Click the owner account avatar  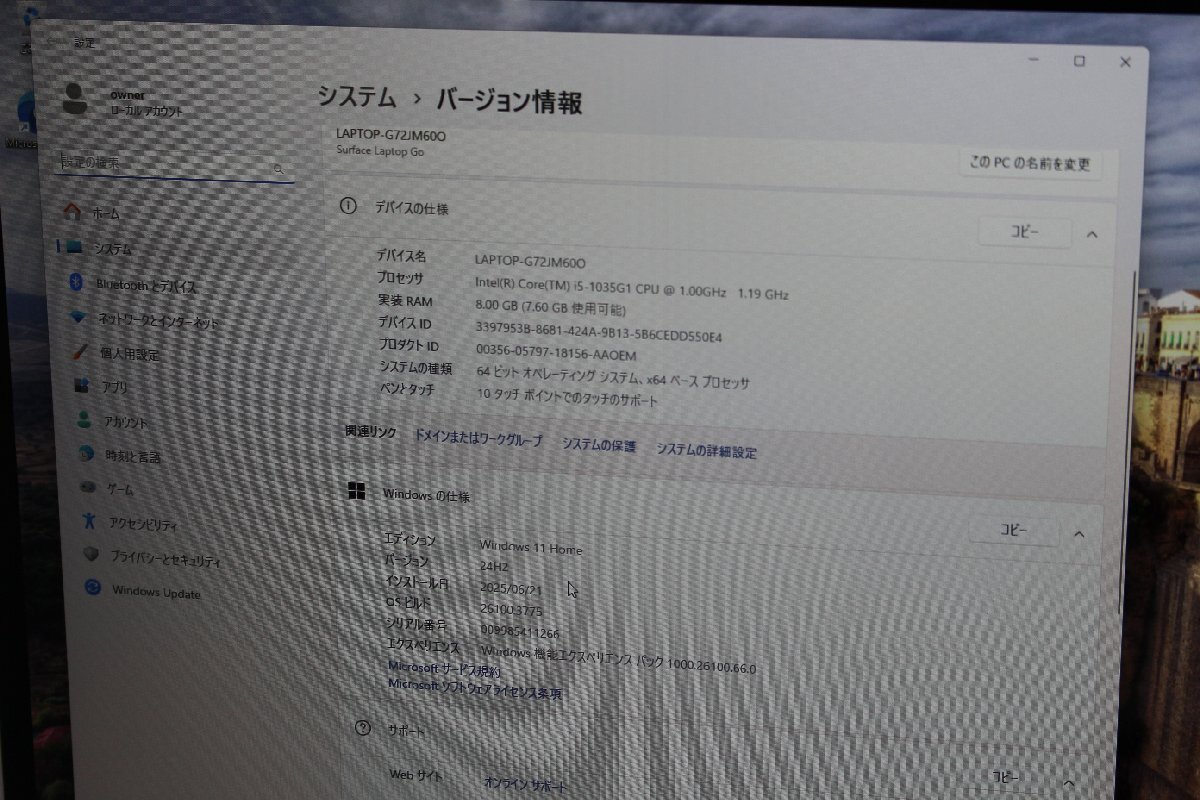(75, 98)
